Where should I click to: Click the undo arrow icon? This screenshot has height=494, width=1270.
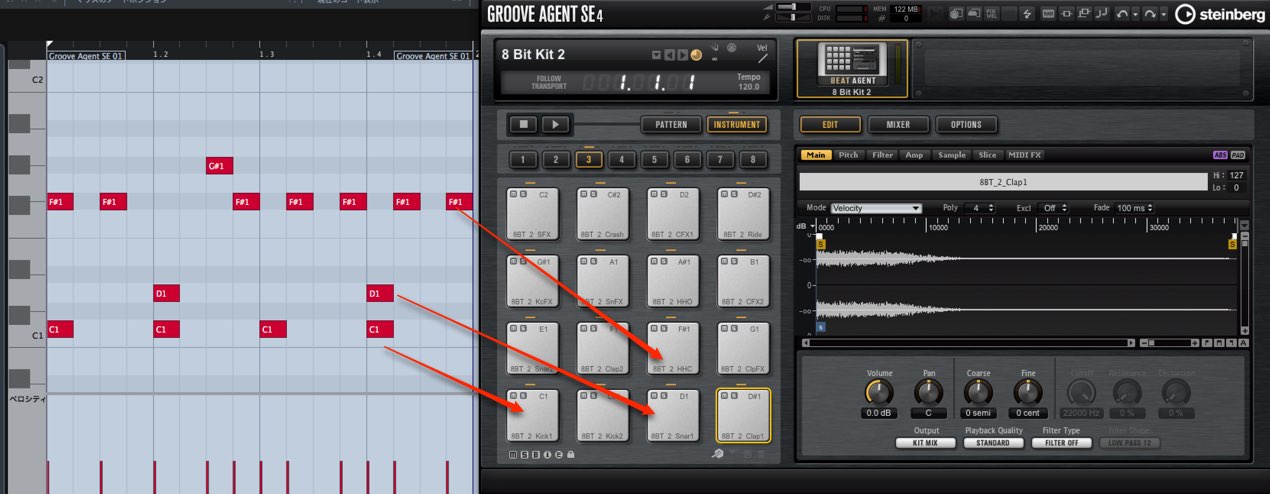point(1123,14)
